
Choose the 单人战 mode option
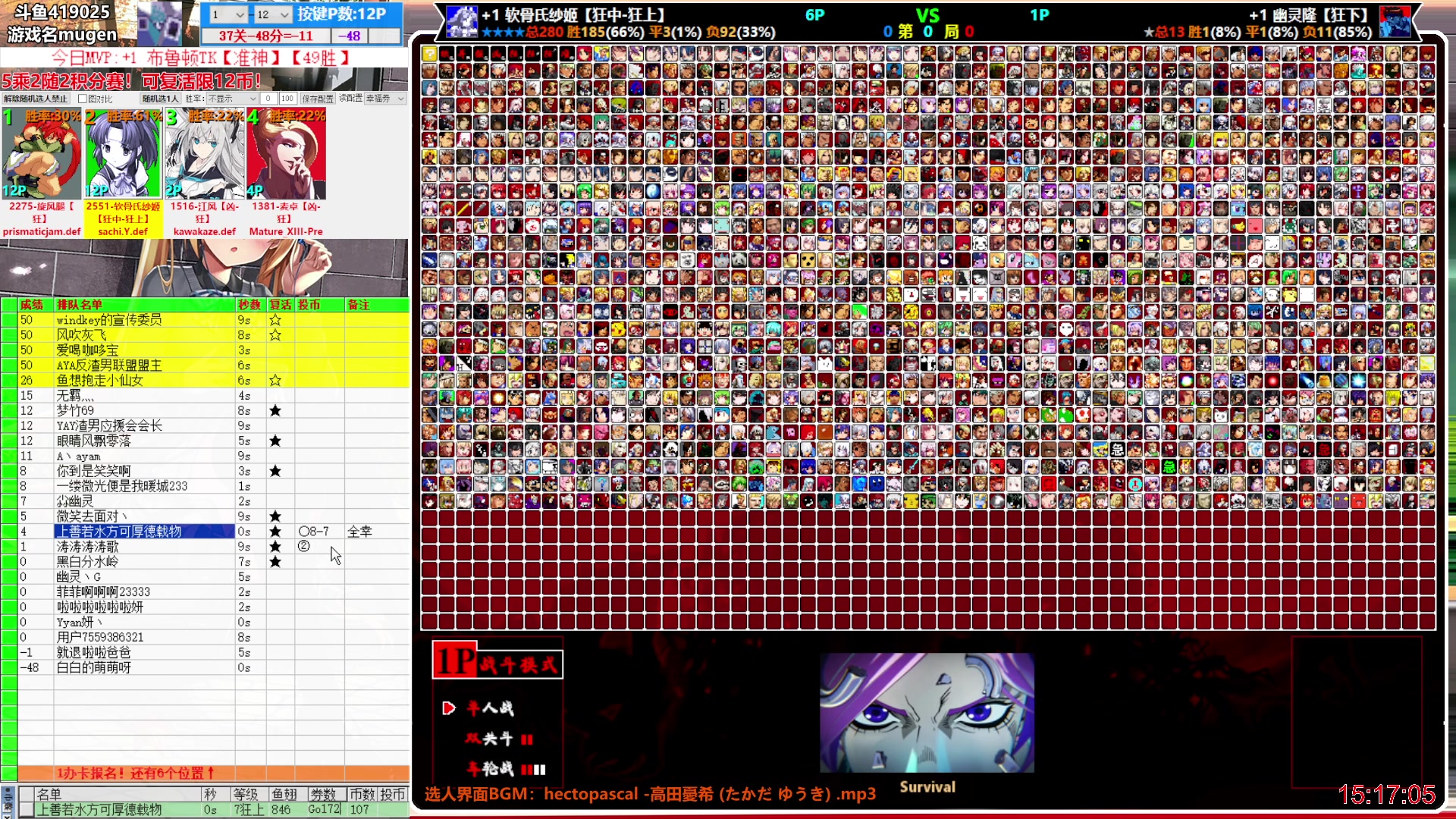[491, 708]
